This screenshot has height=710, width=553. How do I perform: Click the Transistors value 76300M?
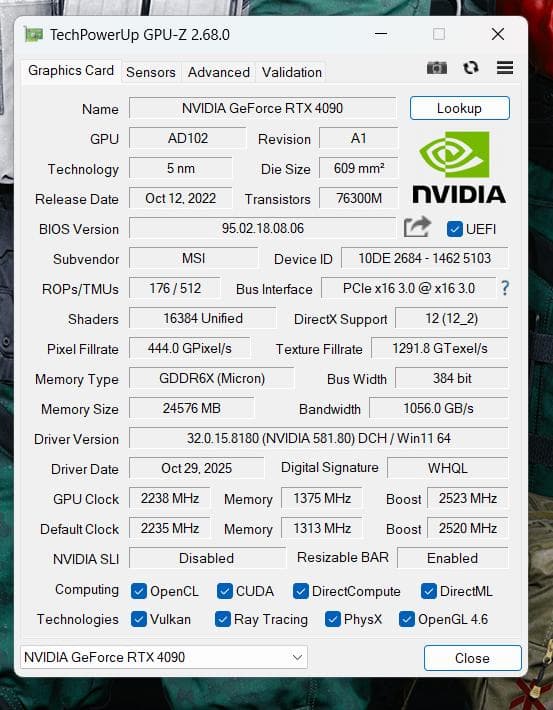point(359,198)
